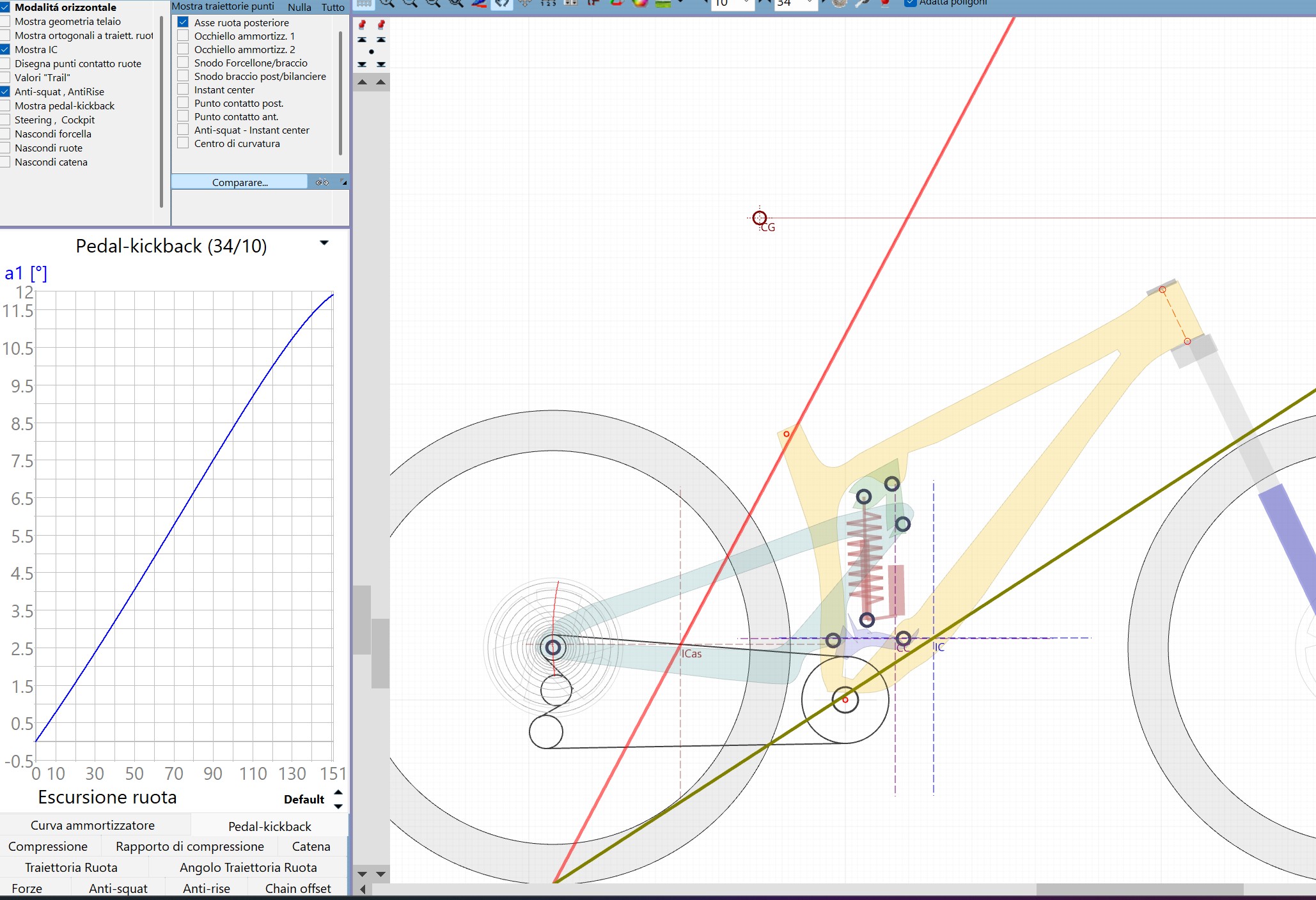The image size is (1316, 900).
Task: Switch to Chain offset tab
Action: (x=298, y=888)
